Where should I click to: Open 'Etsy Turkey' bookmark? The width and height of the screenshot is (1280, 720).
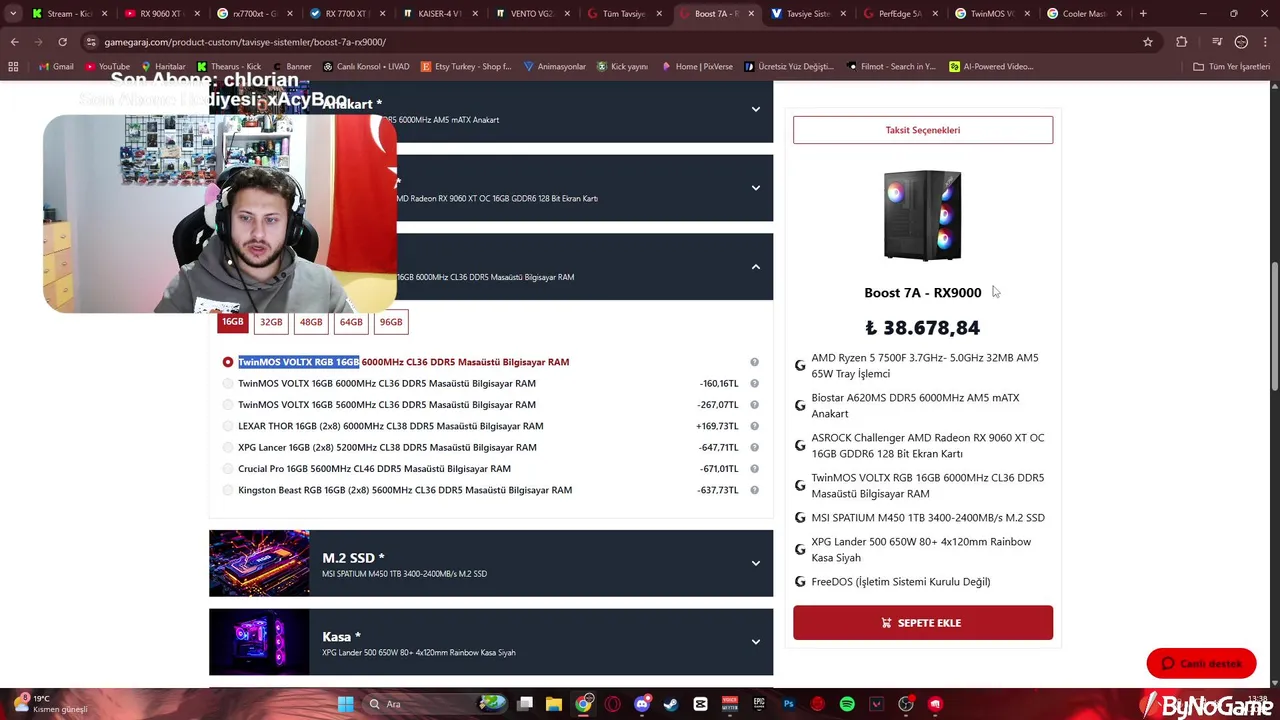coord(467,66)
